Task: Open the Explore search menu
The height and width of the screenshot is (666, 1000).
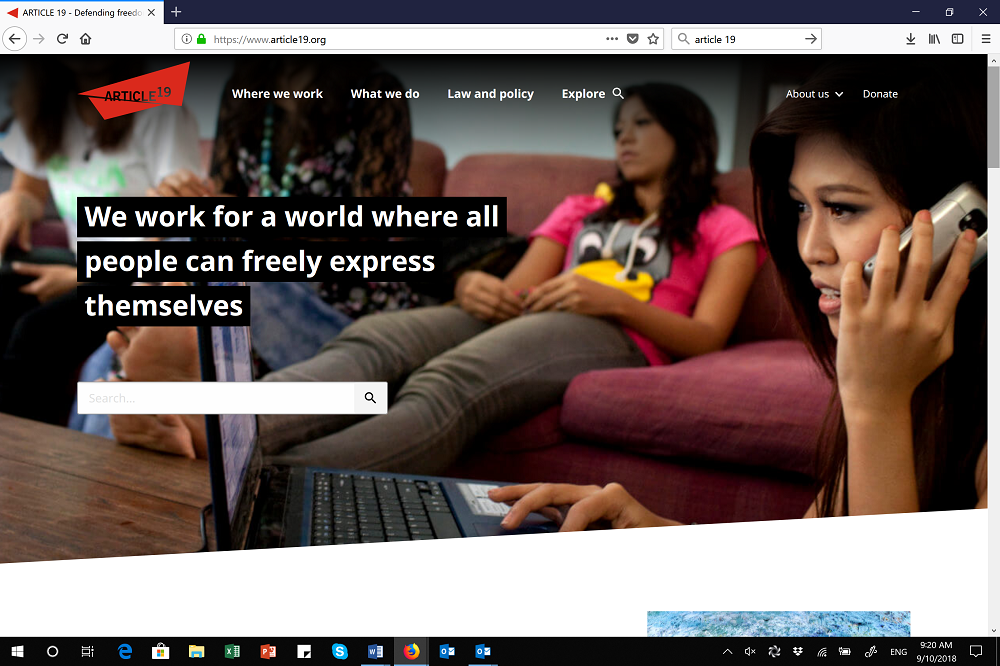Action: (x=592, y=94)
